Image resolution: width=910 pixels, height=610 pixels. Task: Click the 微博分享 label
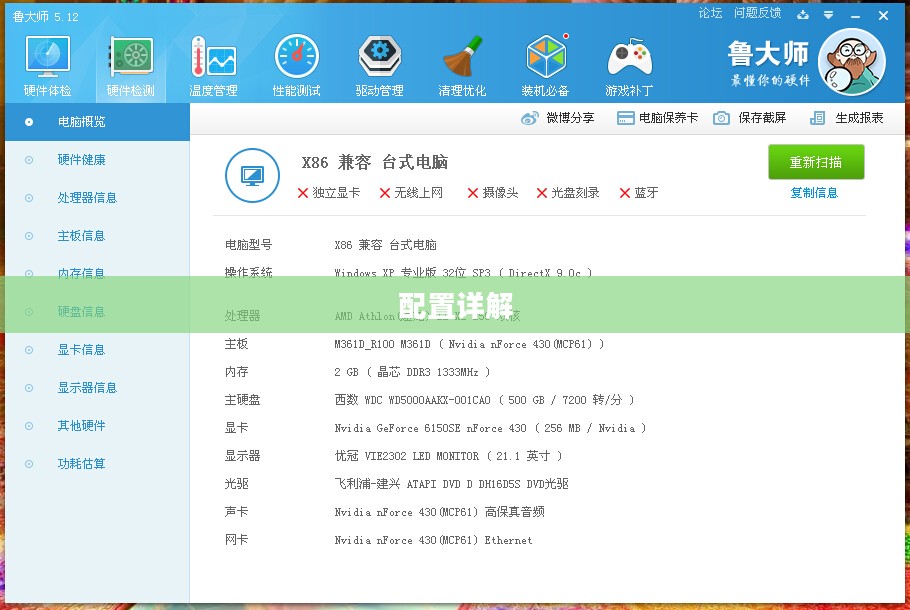(570, 118)
